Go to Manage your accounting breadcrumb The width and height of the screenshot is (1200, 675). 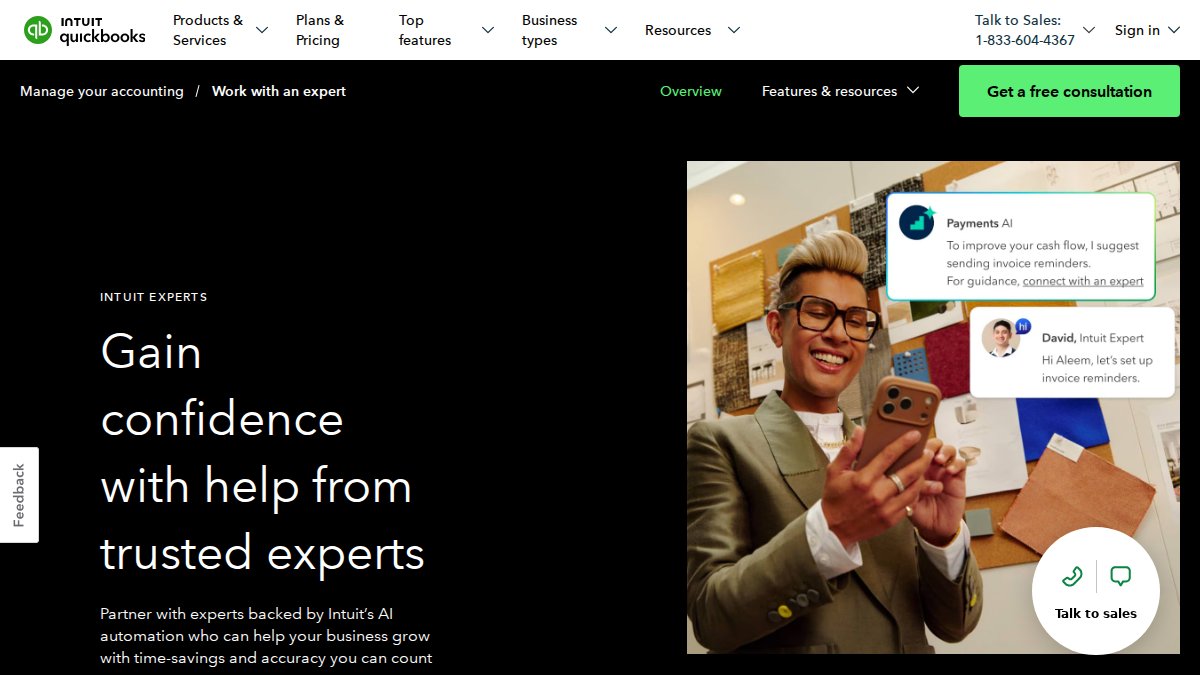pos(102,91)
